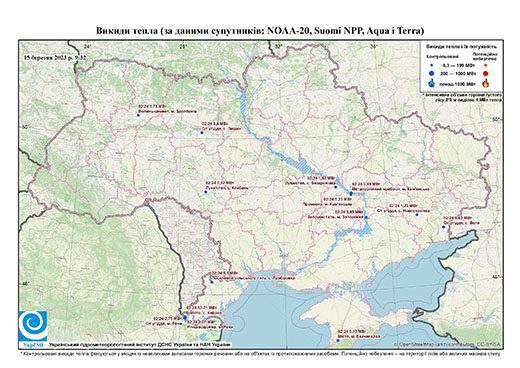Select the blue marker under the Новоукраїнка label
The width and height of the screenshot is (520, 368).
(417, 215)
